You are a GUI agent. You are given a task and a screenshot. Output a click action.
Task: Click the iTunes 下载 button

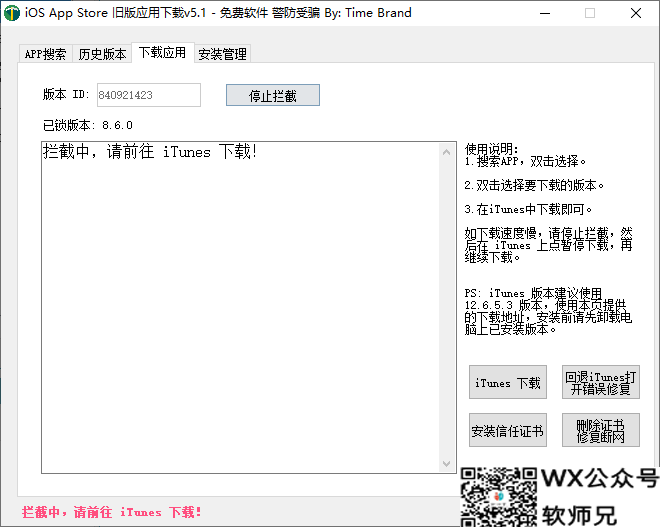coord(508,382)
